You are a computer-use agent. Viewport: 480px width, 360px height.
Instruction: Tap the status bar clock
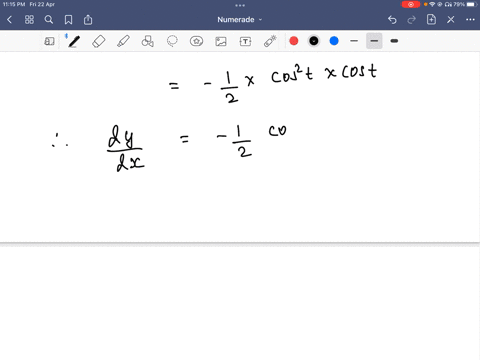(x=14, y=4)
